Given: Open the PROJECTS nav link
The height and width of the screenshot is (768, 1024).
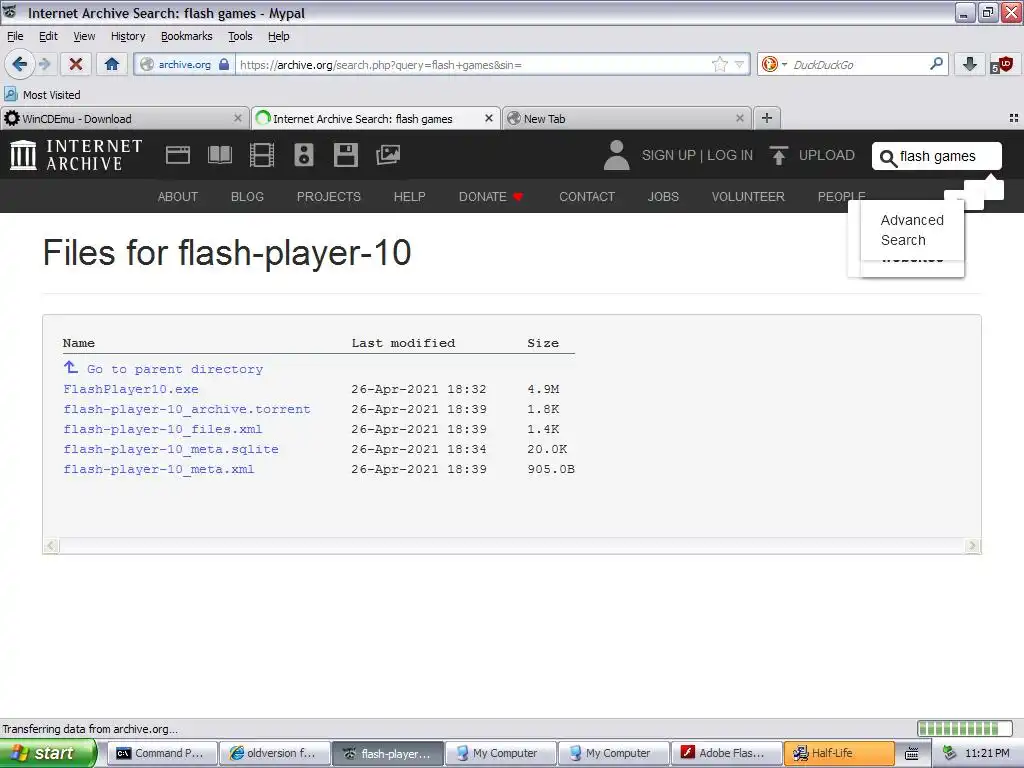Looking at the screenshot, I should pos(328,197).
